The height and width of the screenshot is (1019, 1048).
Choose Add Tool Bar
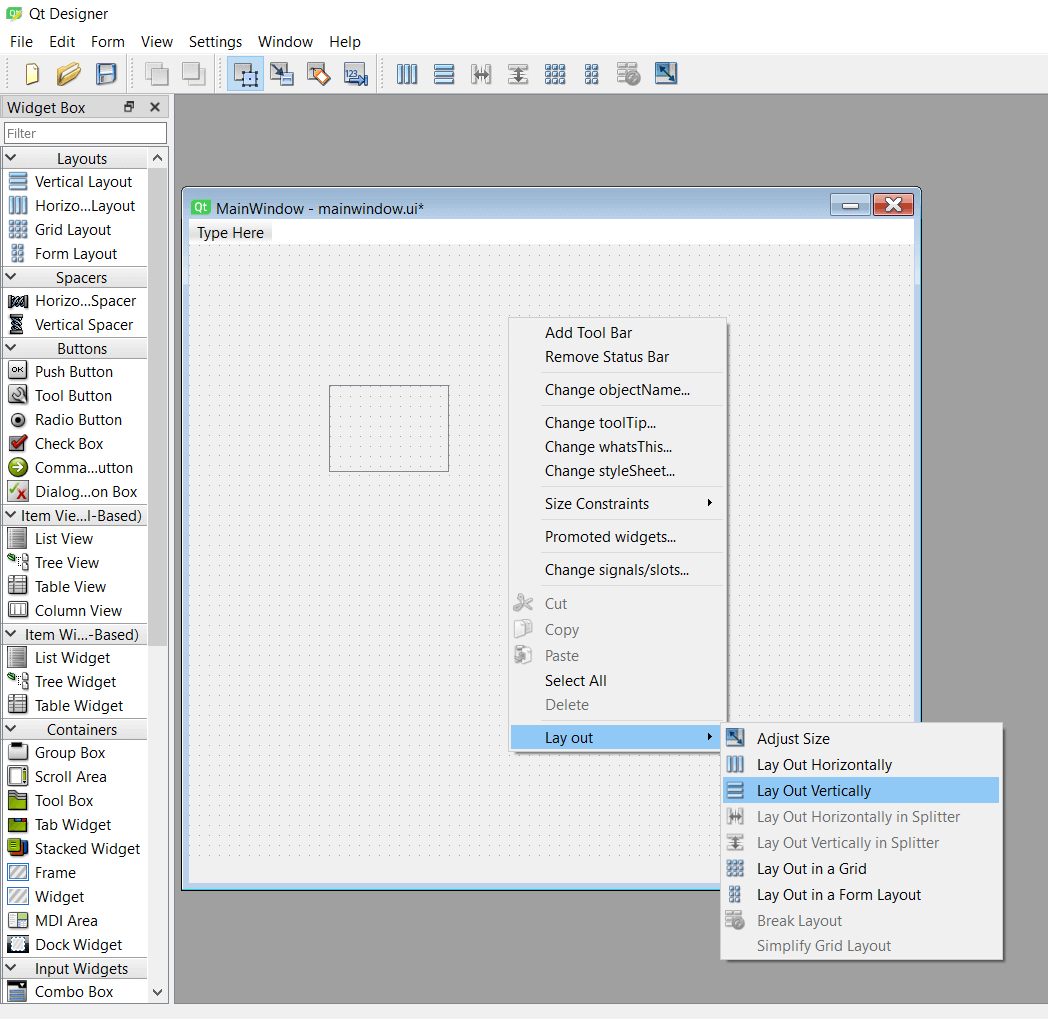point(618,333)
